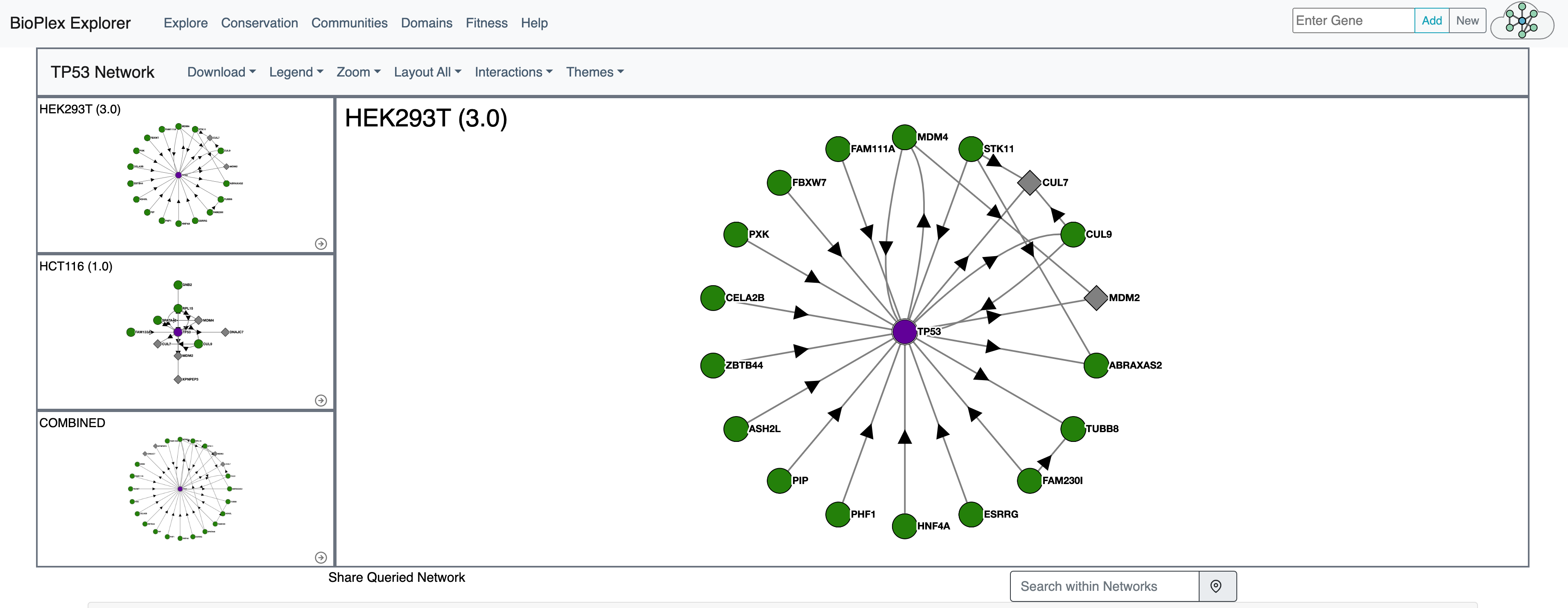Select the gray MDM2 diamond node
Screen dimensions: 1568x608
point(1096,297)
